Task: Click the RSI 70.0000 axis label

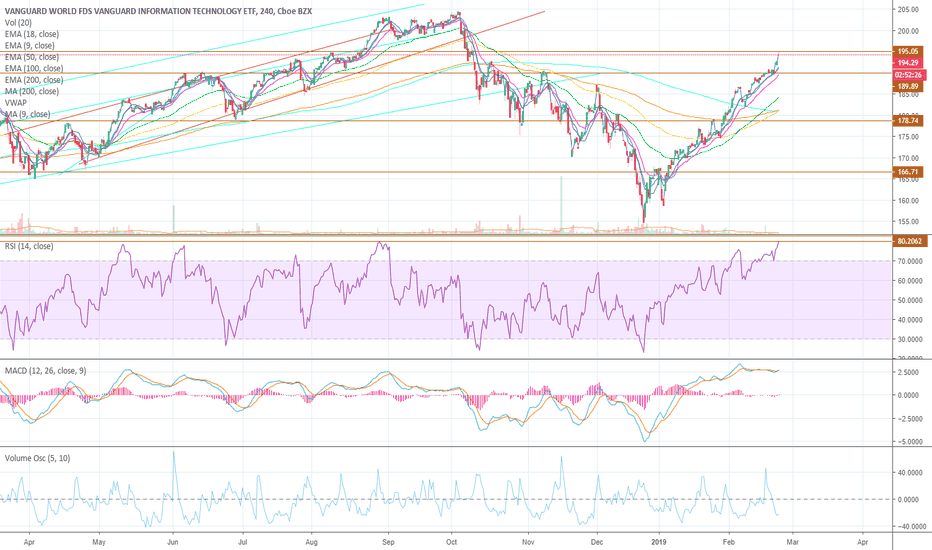Action: coord(910,261)
